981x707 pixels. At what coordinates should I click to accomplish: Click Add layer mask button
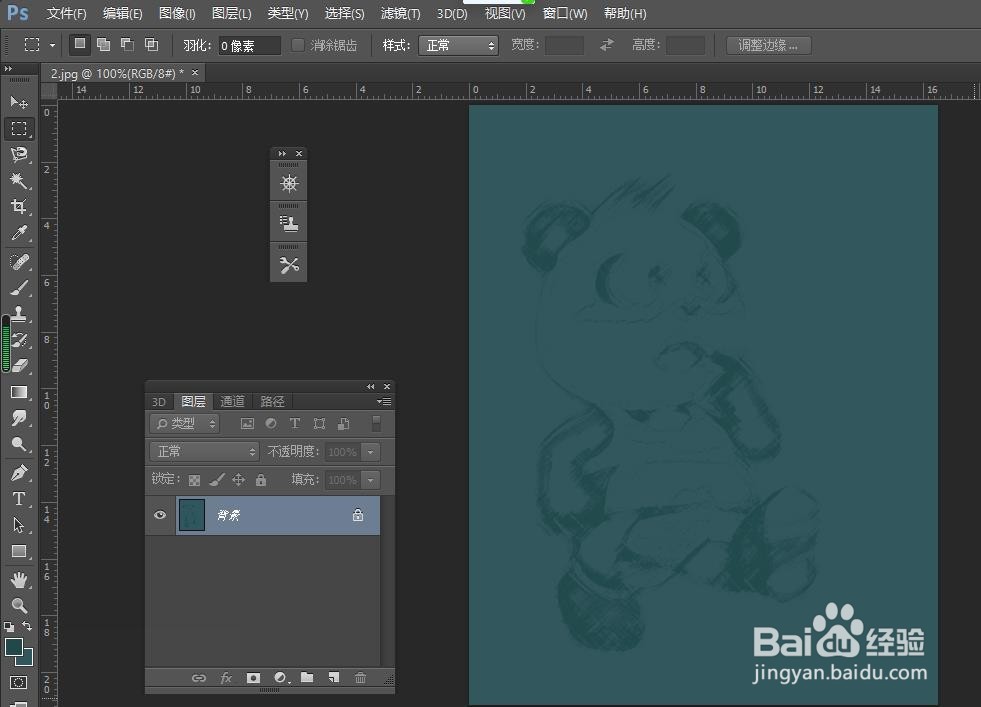[x=253, y=678]
